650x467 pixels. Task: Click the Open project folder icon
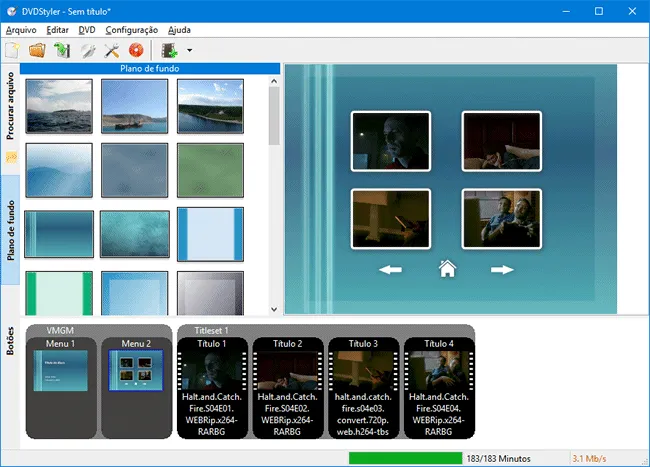[37, 51]
